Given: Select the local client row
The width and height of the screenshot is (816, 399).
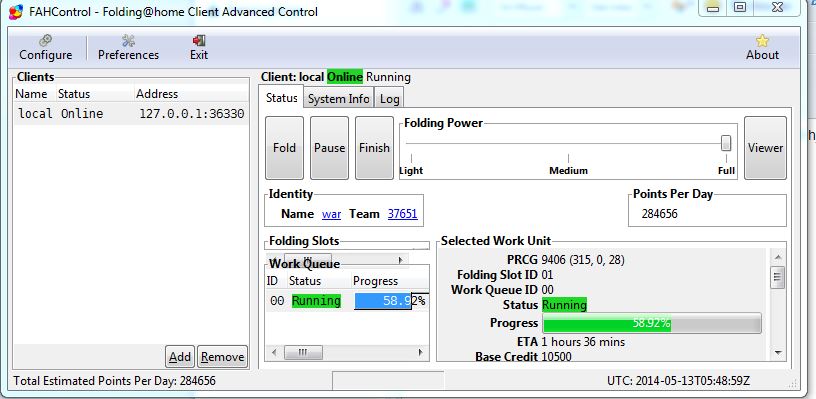Looking at the screenshot, I should [x=131, y=113].
